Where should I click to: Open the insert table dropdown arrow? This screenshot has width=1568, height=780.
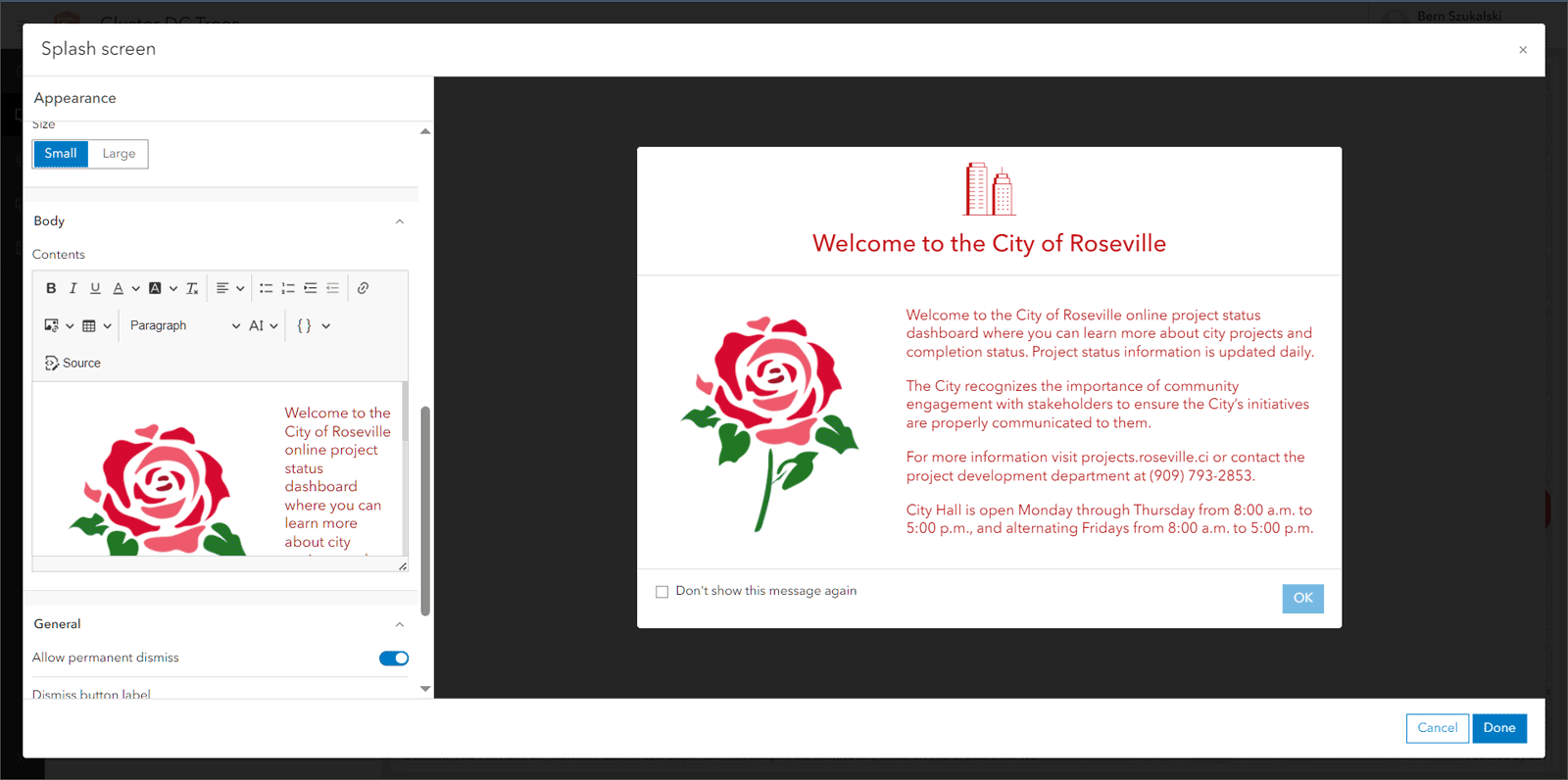tap(107, 325)
